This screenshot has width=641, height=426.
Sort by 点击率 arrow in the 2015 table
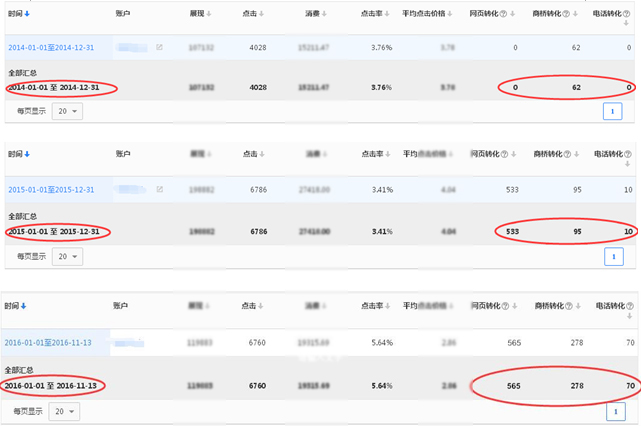(x=388, y=154)
